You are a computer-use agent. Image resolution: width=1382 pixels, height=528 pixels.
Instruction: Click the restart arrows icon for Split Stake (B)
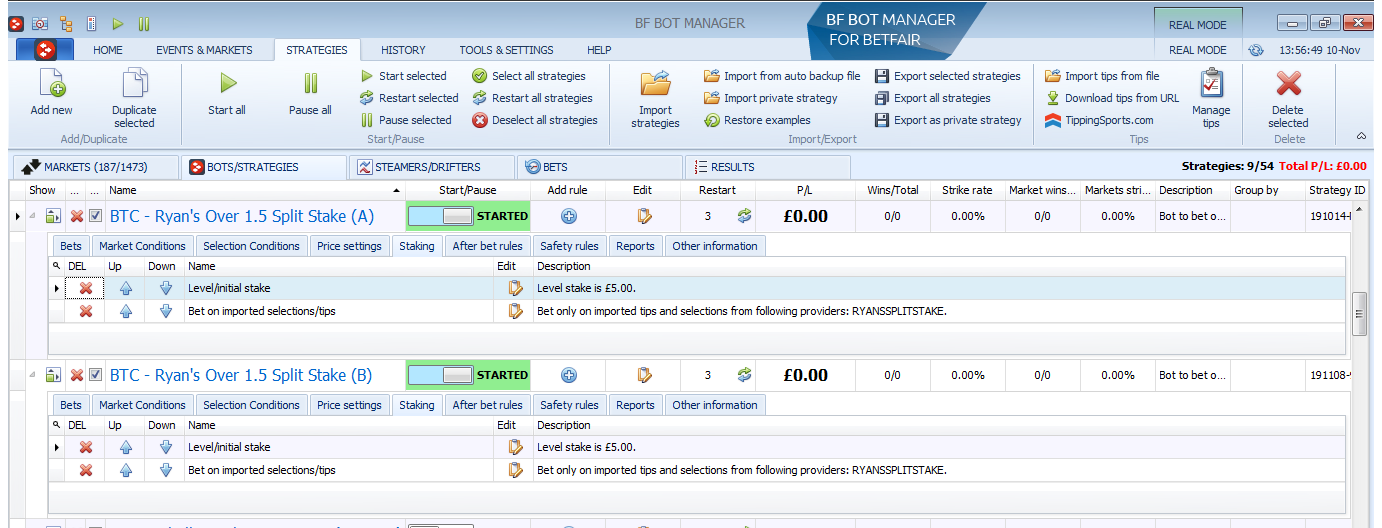(x=744, y=375)
